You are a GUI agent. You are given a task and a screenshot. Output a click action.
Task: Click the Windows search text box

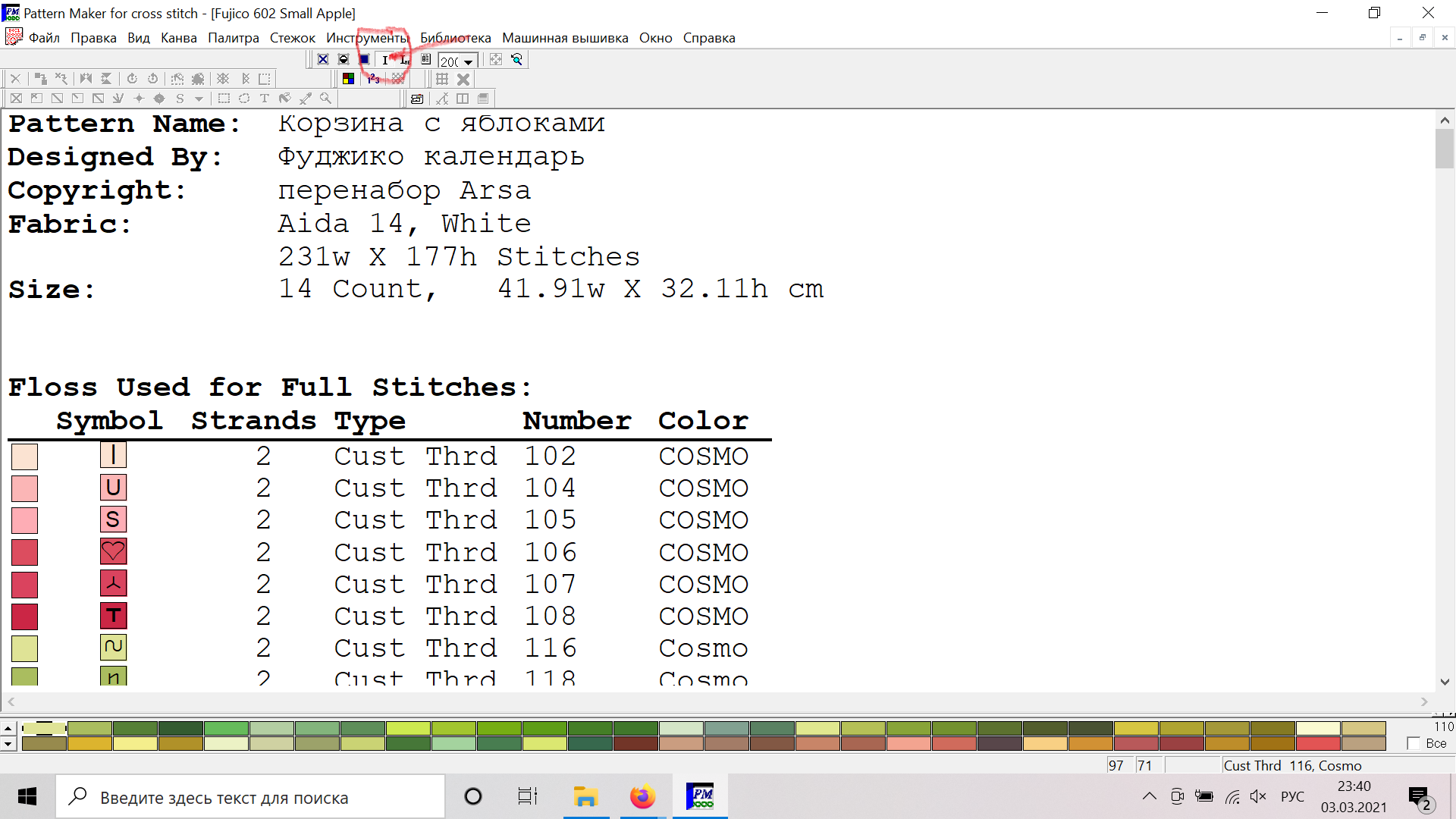250,797
